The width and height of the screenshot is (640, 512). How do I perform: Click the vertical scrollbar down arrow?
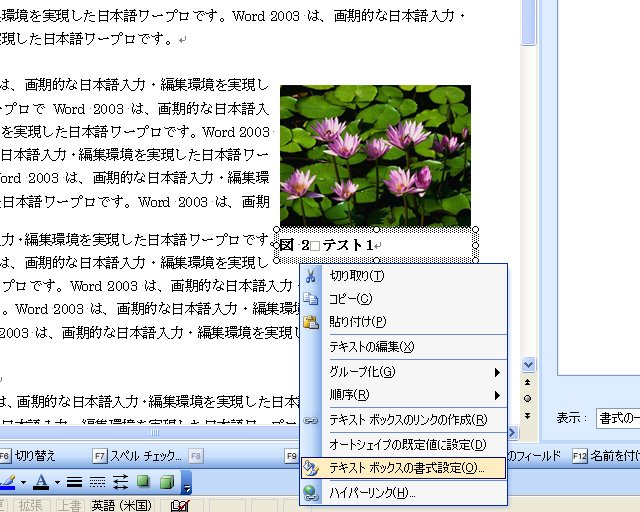click(x=528, y=364)
